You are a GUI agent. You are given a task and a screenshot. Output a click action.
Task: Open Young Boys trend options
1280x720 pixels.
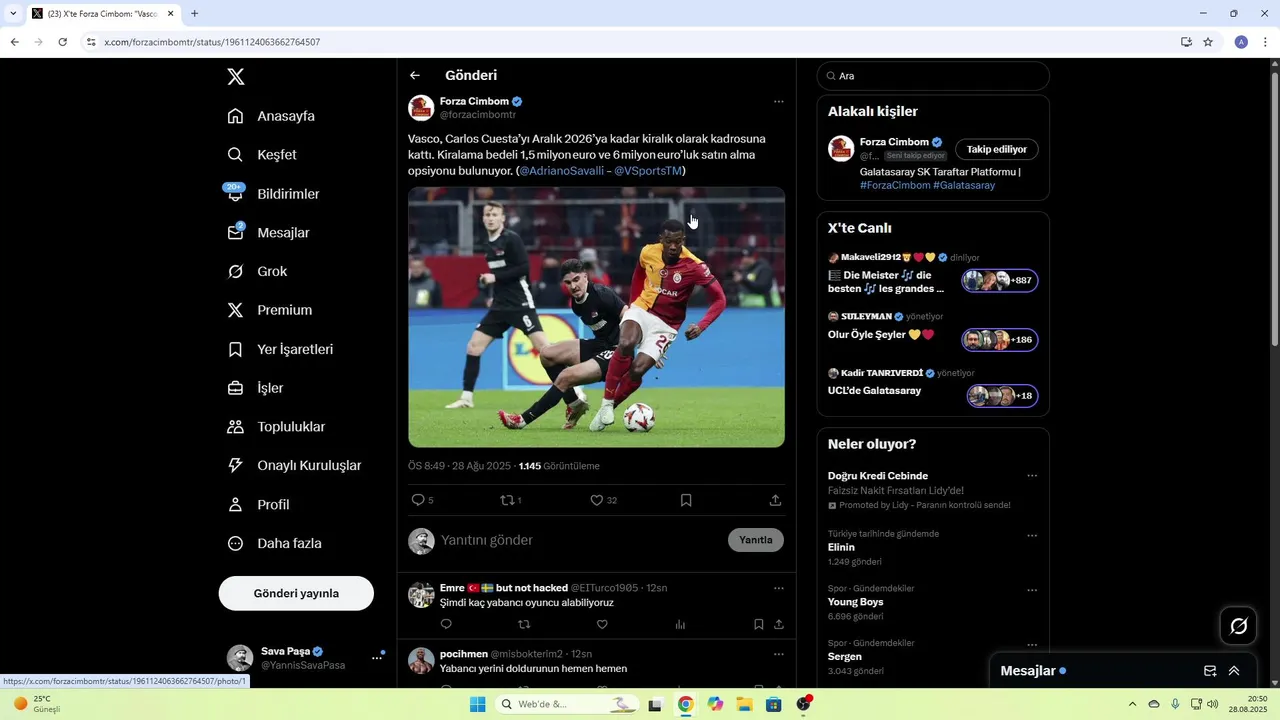point(1032,589)
